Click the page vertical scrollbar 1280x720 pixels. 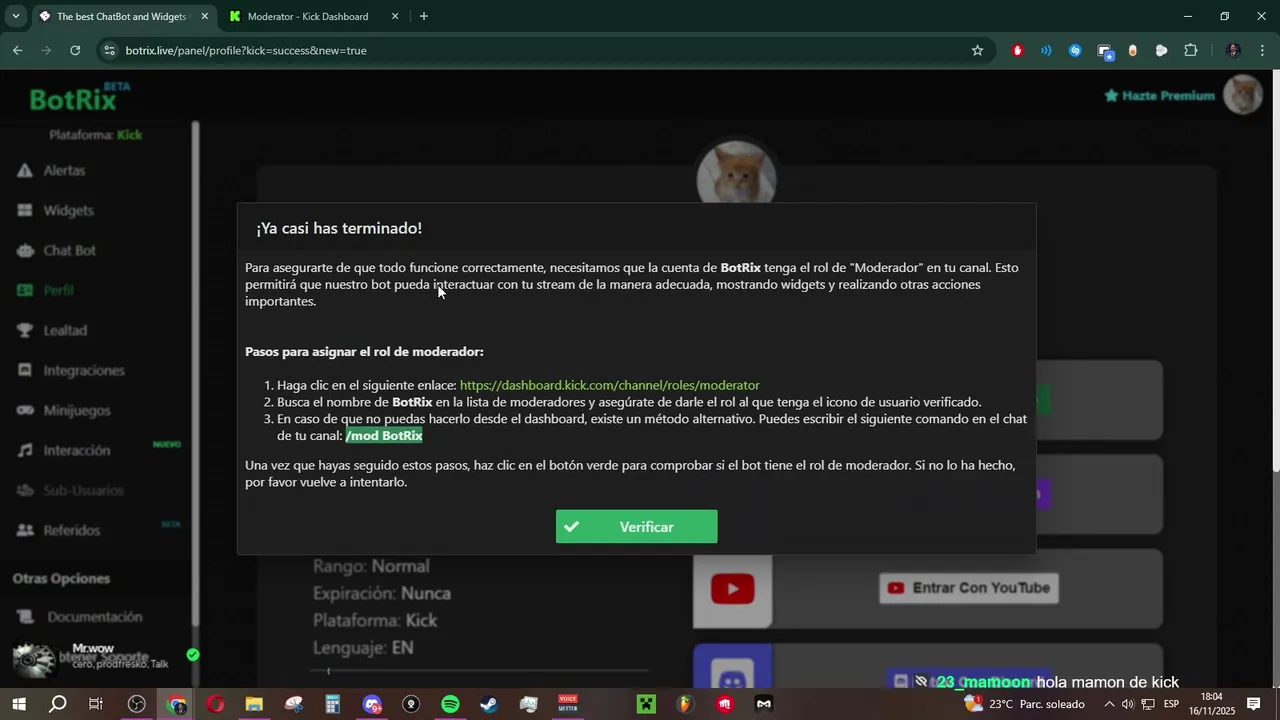point(1275,270)
